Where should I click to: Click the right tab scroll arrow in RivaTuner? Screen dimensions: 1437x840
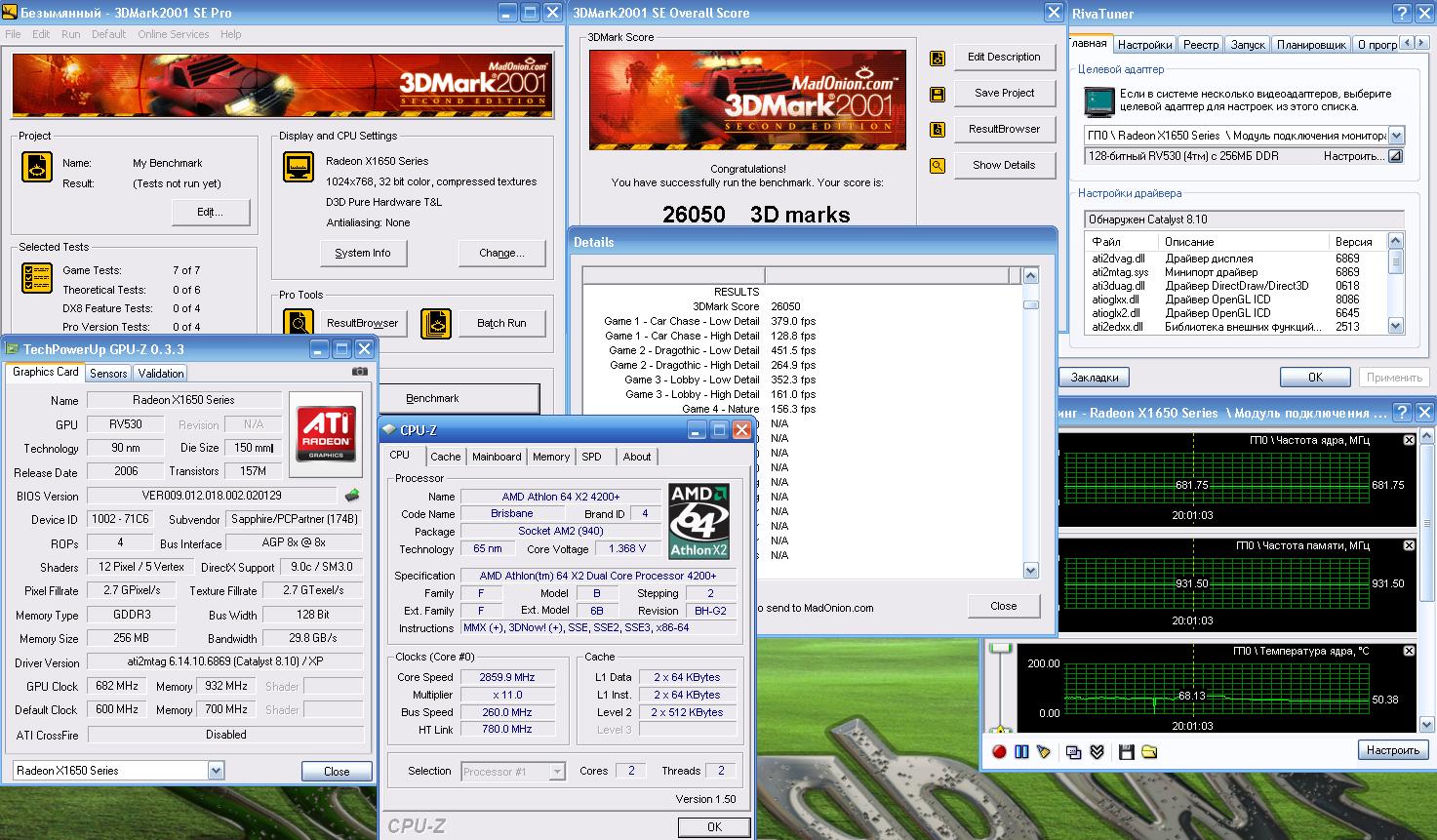(x=1420, y=43)
